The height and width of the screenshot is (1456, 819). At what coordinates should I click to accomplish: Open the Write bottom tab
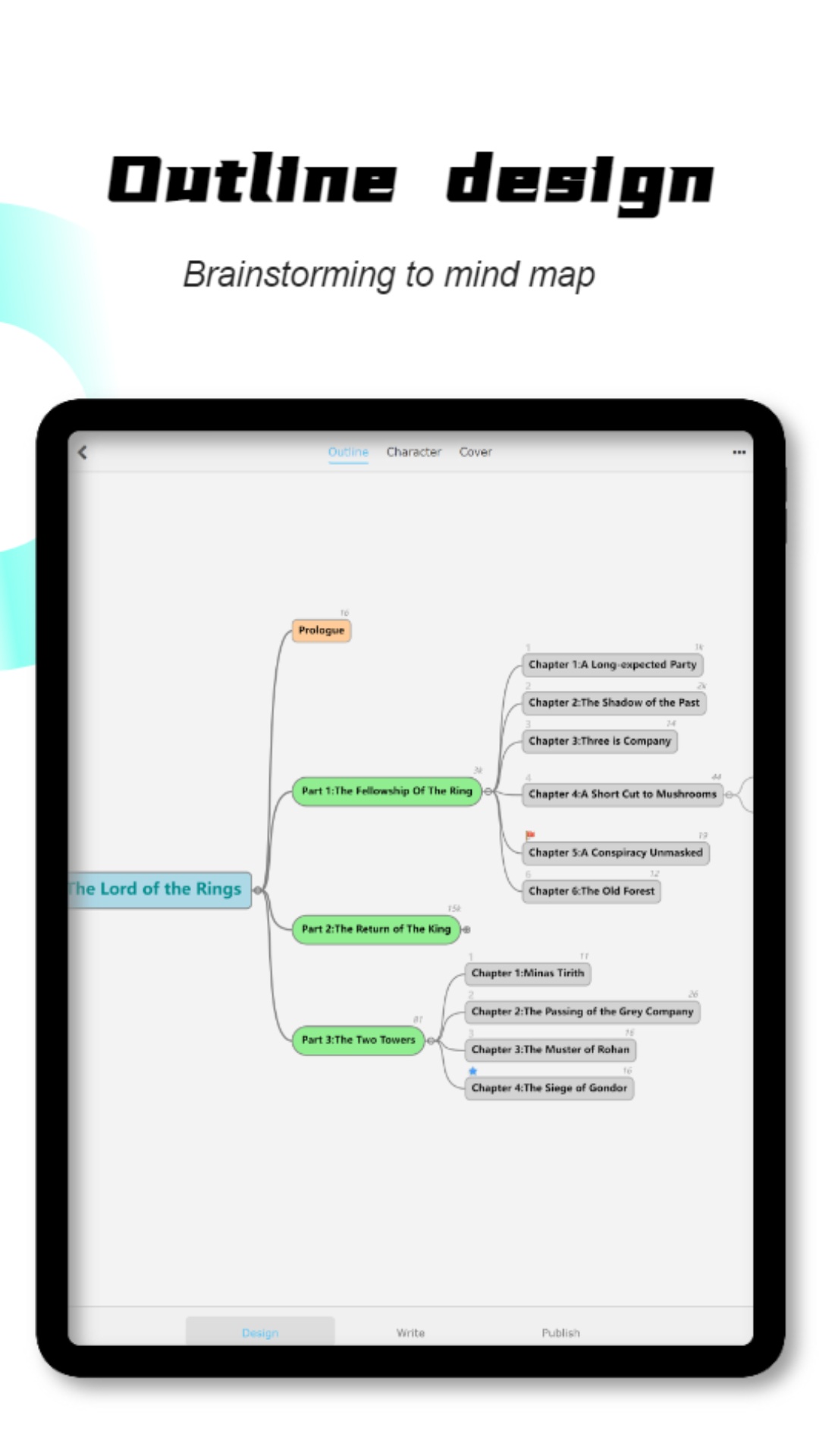click(x=410, y=1332)
